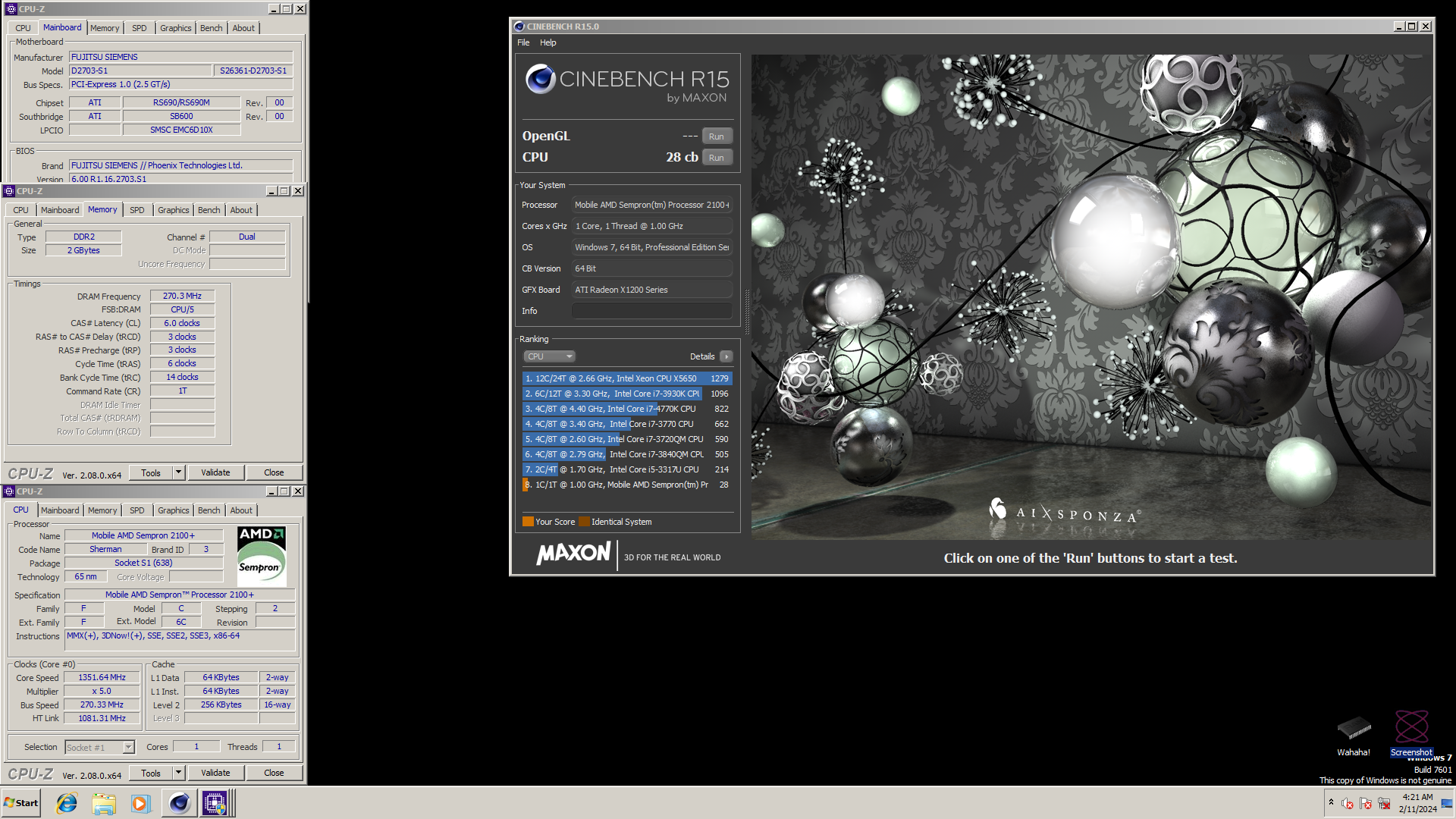
Task: Open Internet Explorer from the taskbar
Action: click(x=67, y=803)
